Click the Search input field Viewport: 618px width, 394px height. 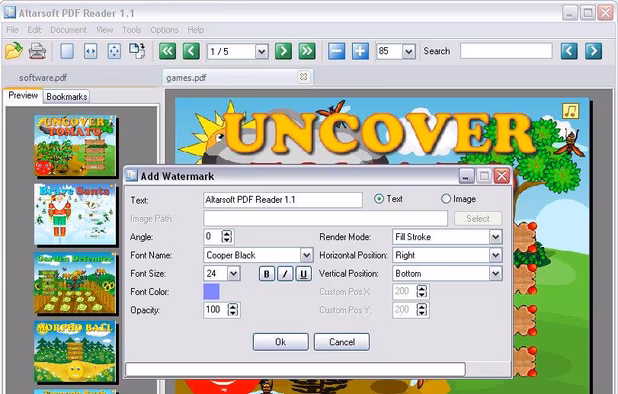506,51
